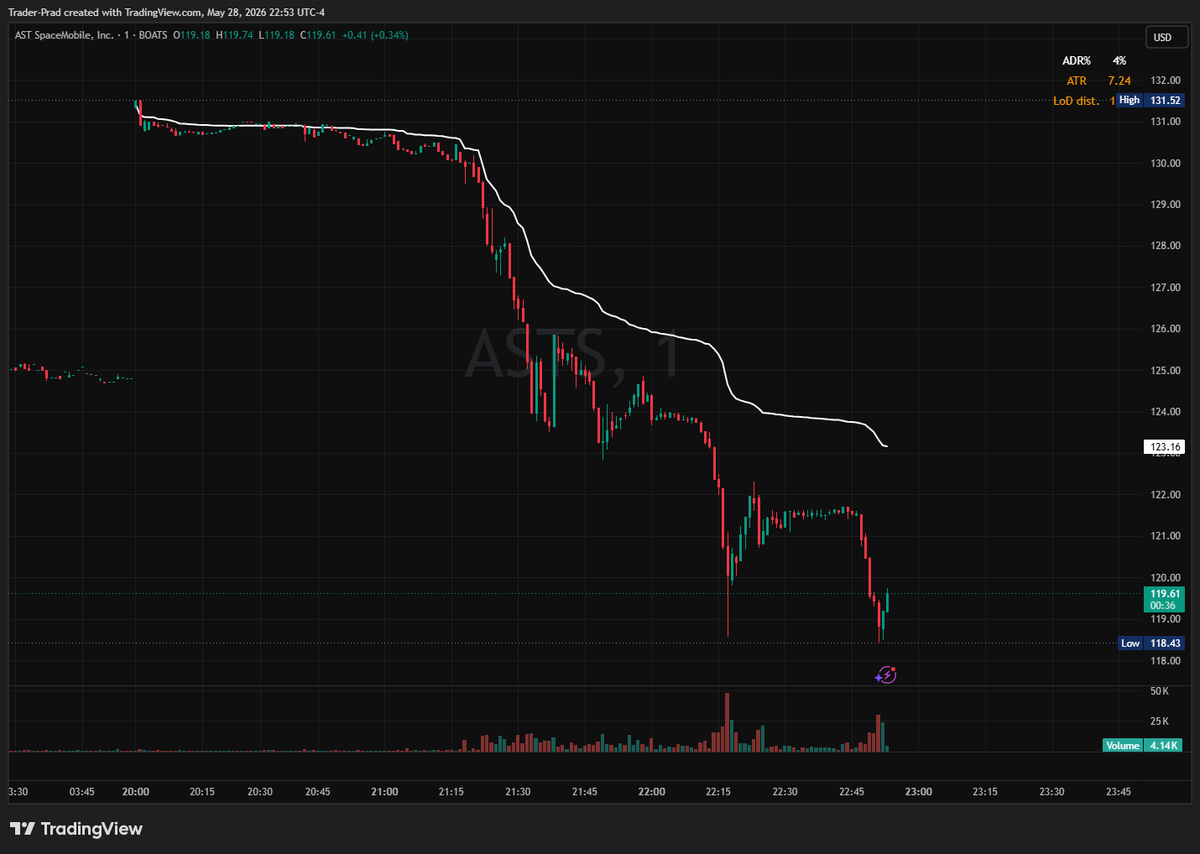This screenshot has height=854, width=1200.
Task: Click the 50K volume axis label
Action: 1159,691
